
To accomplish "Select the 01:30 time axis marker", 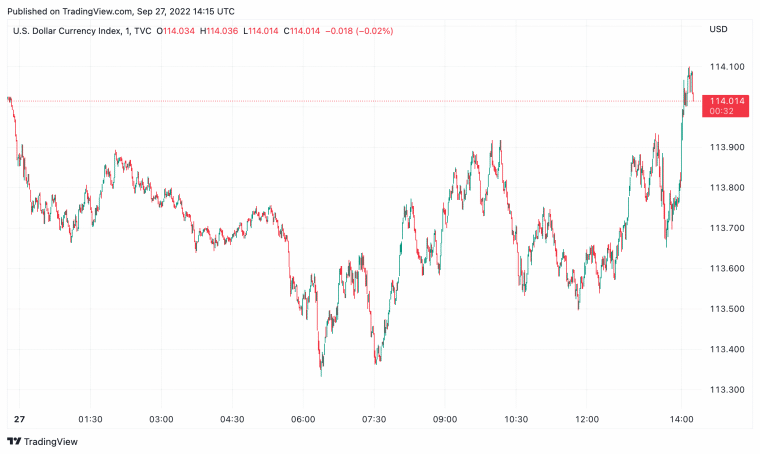I will click(91, 419).
